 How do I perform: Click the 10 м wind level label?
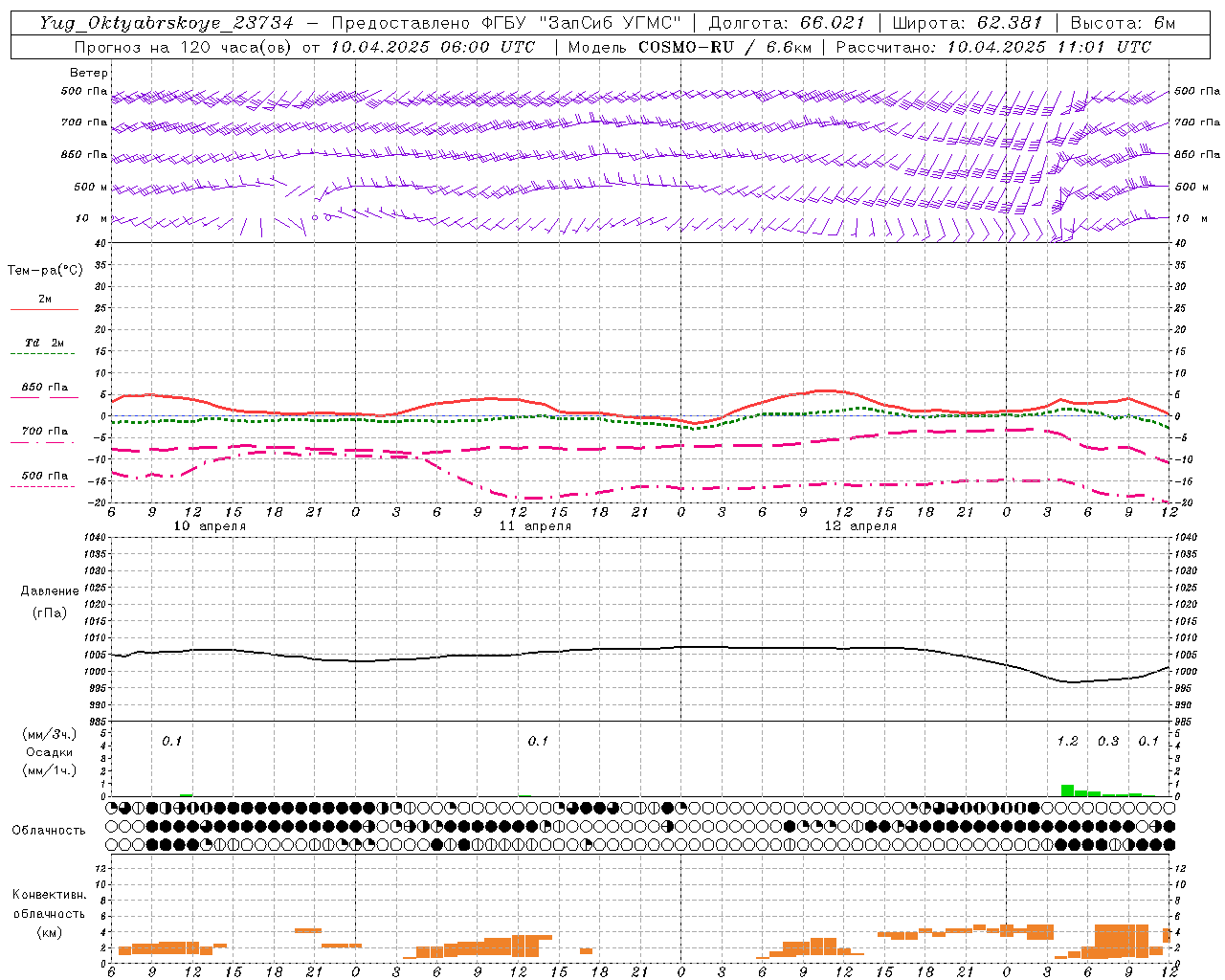[91, 218]
